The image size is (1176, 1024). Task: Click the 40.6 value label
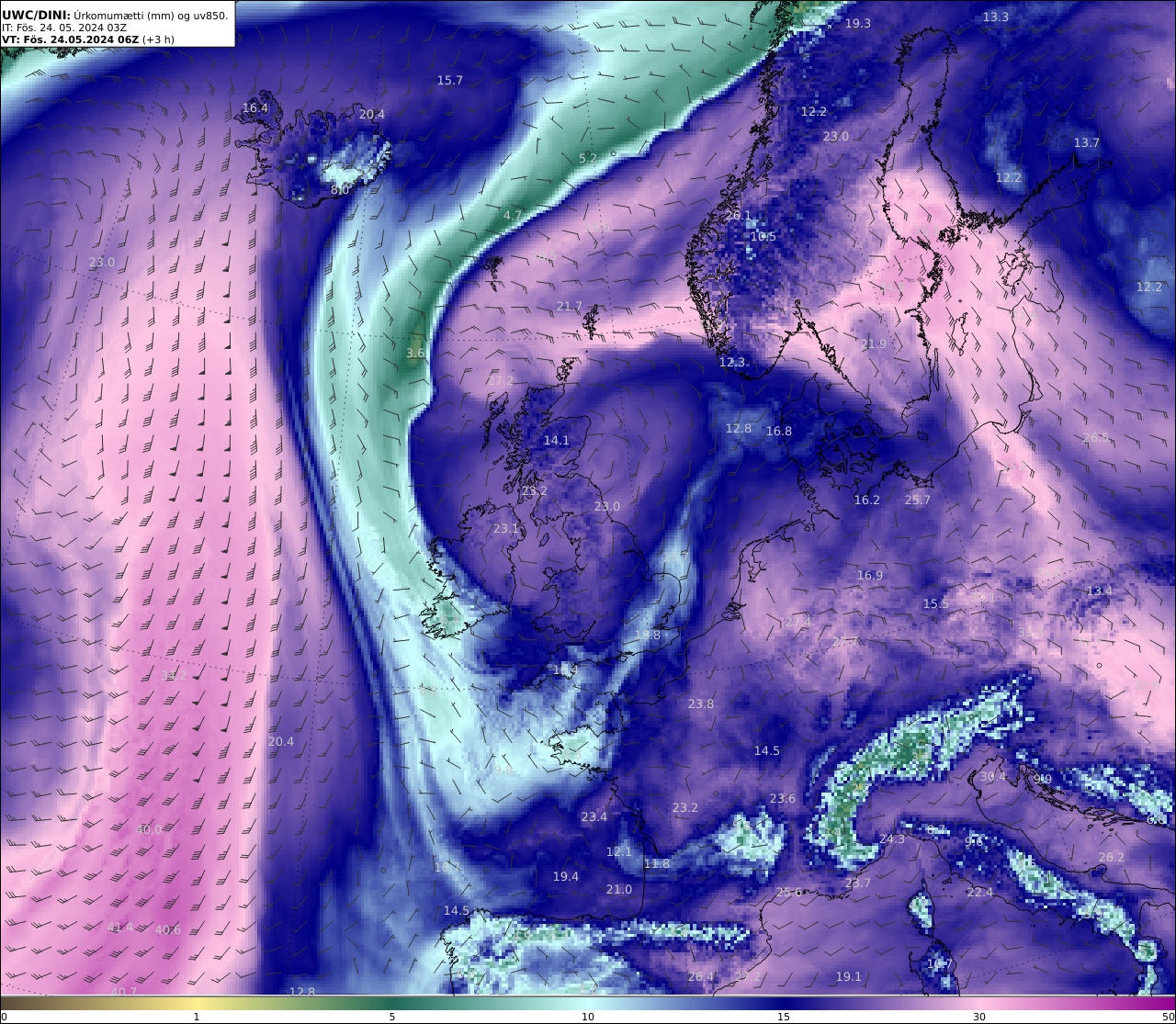tap(168, 929)
